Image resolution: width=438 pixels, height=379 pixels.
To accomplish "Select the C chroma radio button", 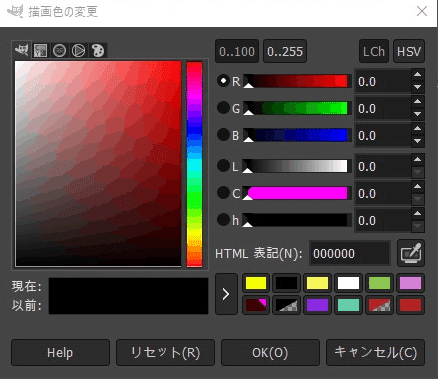I will (223, 193).
